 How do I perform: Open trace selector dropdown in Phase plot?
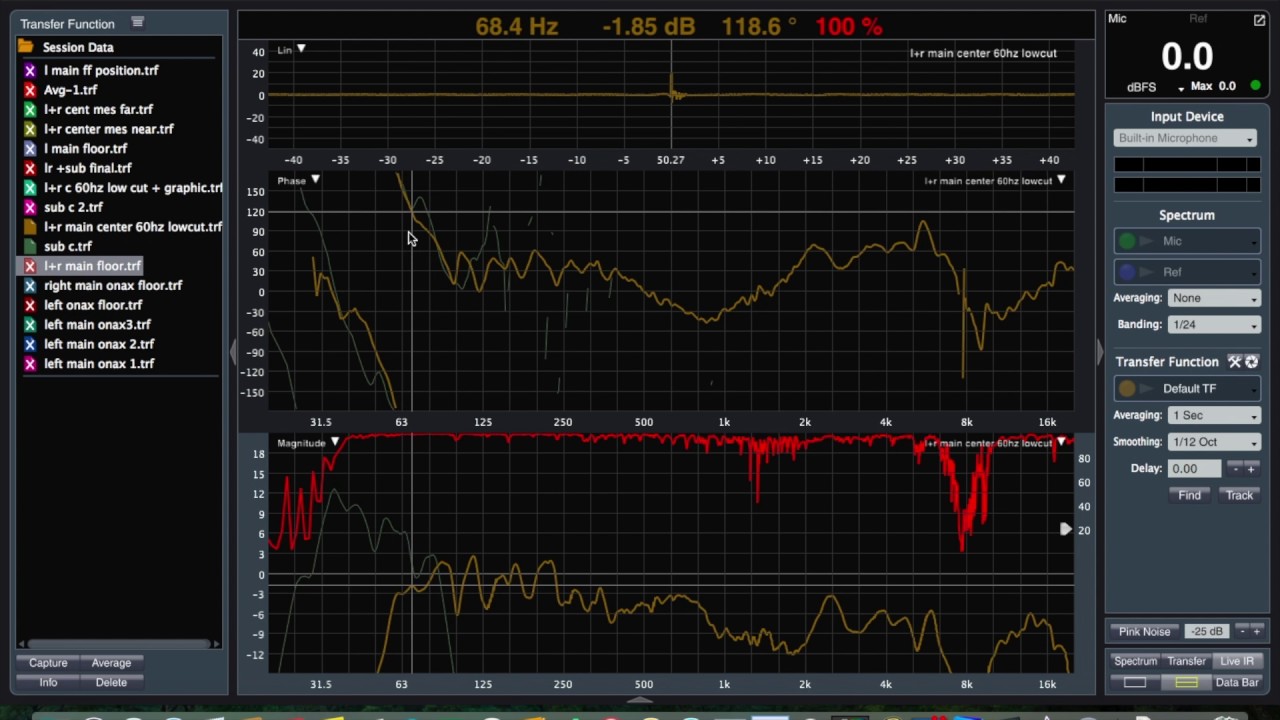(1061, 180)
